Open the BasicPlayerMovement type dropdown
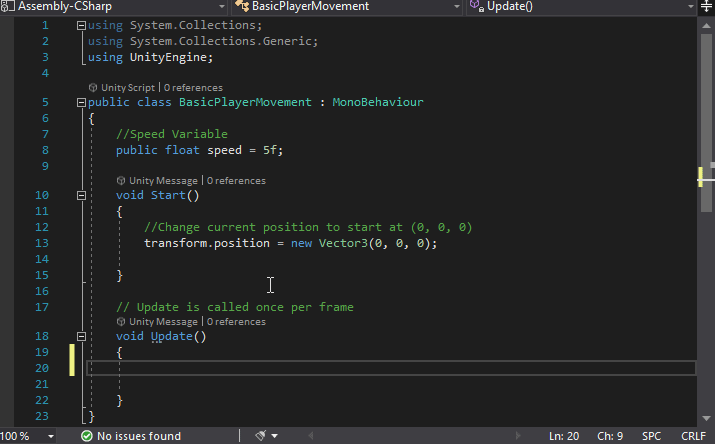Viewport: 715px width, 444px height. (456, 6)
